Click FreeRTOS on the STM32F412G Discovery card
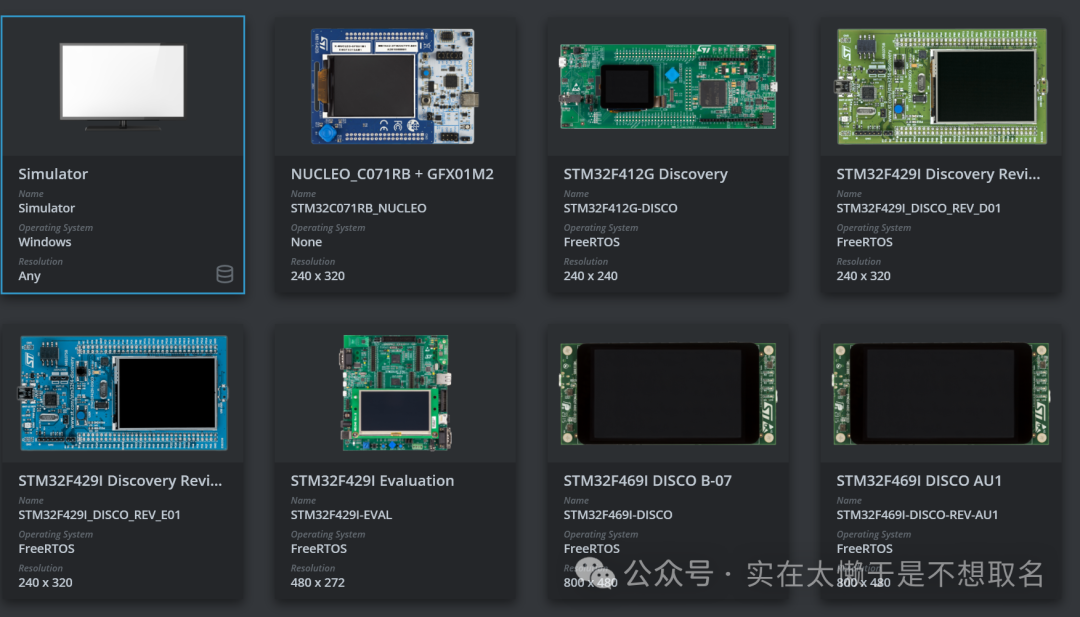The height and width of the screenshot is (617, 1080). (x=591, y=243)
